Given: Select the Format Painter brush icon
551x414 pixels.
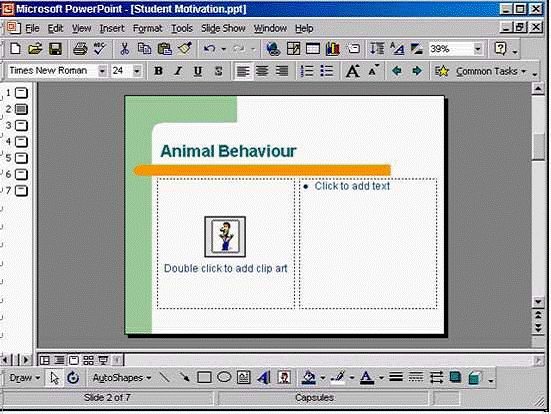Looking at the screenshot, I should (185, 48).
